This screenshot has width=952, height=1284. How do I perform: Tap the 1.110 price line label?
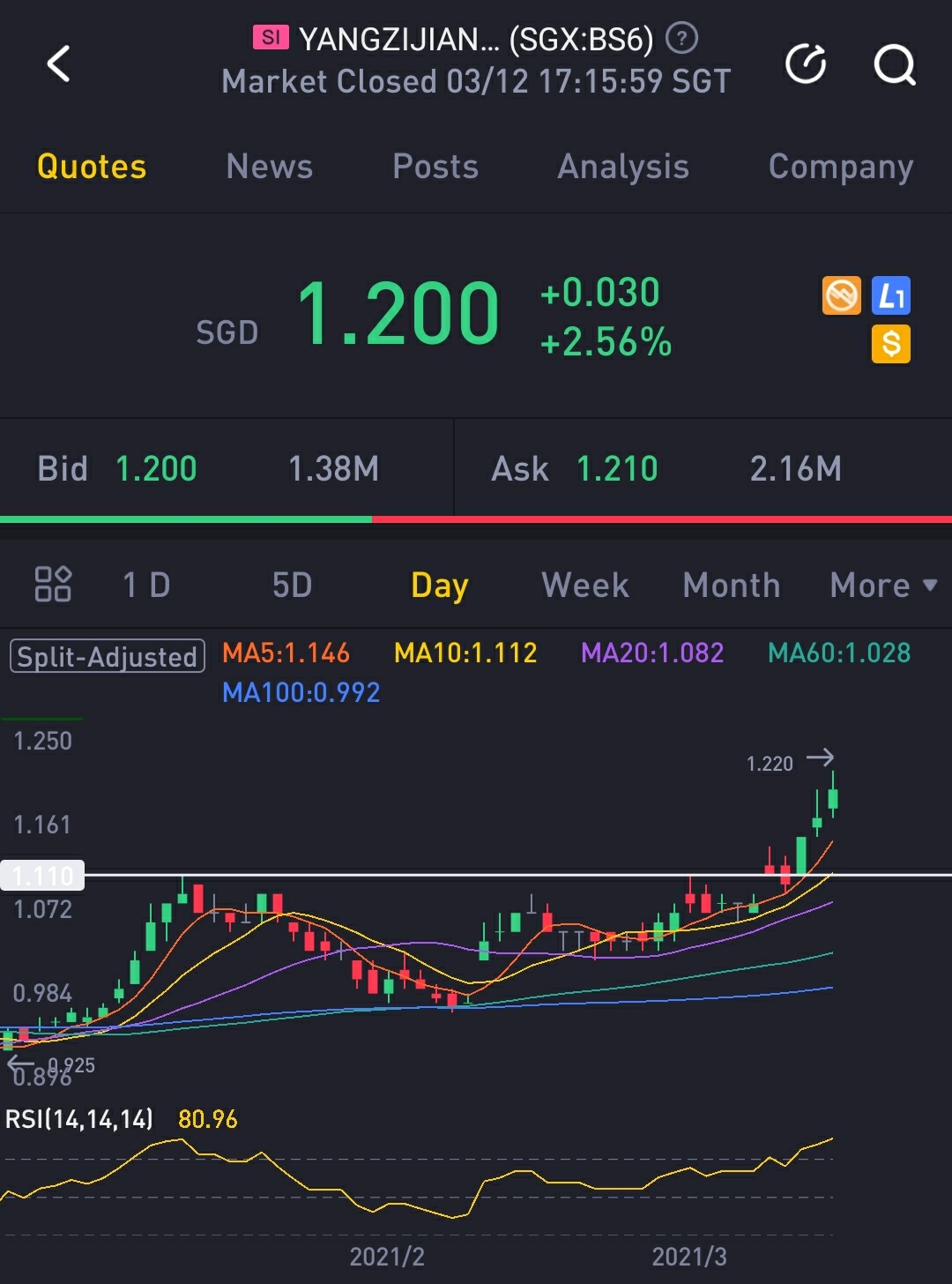(x=42, y=876)
